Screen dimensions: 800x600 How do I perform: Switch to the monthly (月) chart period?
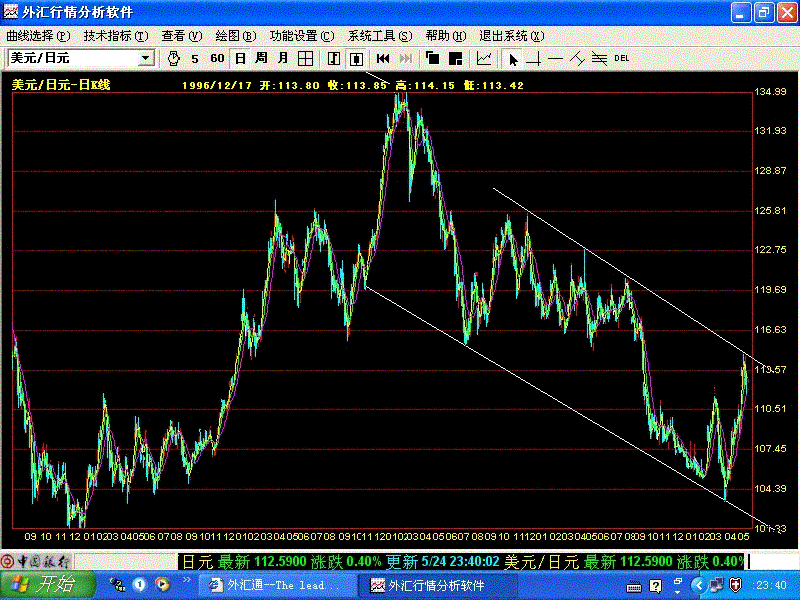click(x=283, y=58)
